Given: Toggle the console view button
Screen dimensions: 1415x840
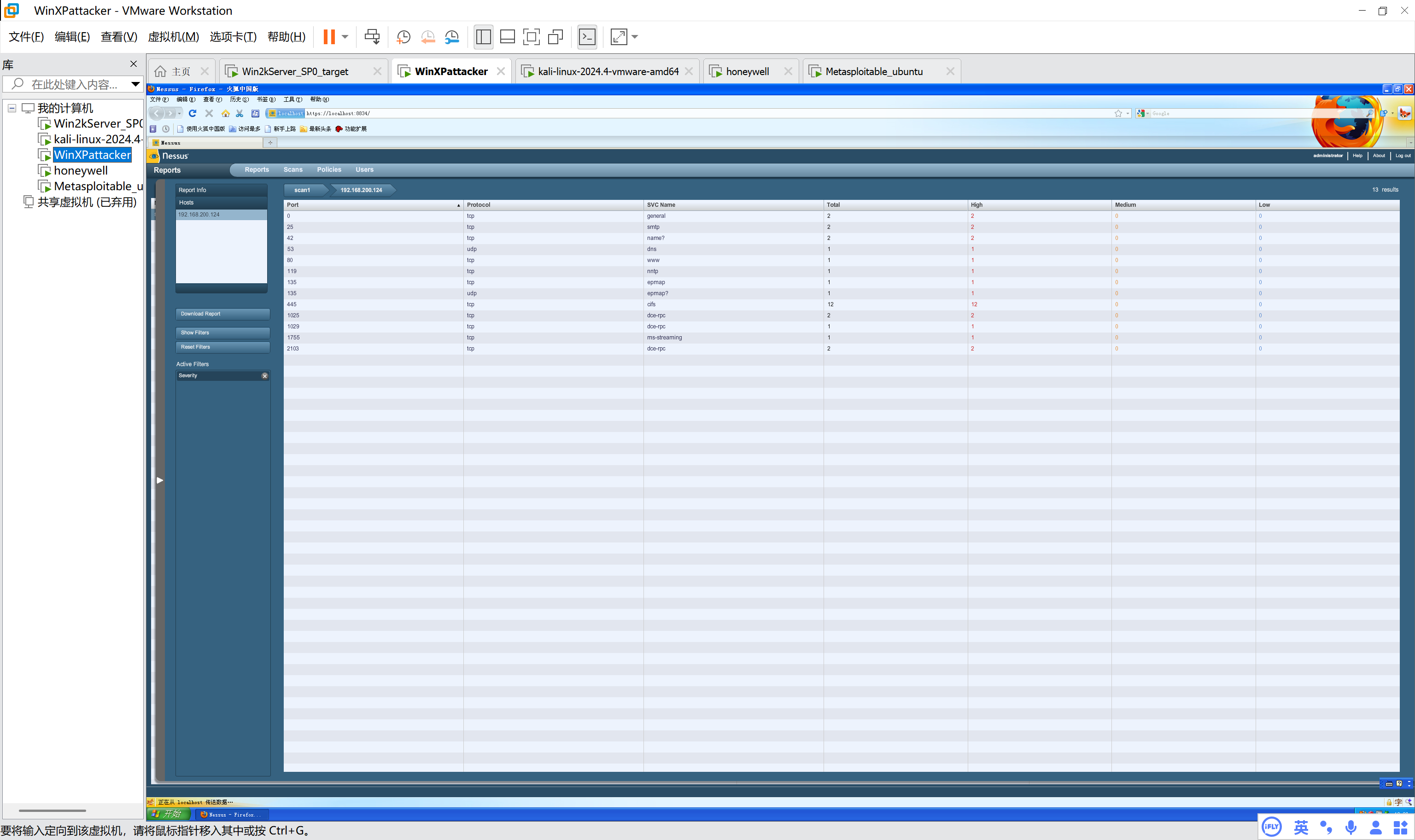Looking at the screenshot, I should click(587, 37).
